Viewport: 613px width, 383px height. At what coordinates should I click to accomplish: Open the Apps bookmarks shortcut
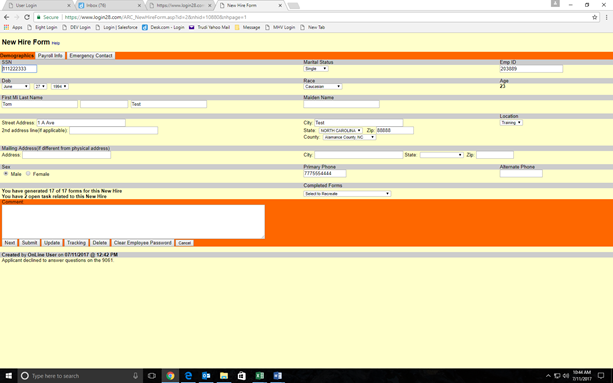pyautogui.click(x=13, y=27)
